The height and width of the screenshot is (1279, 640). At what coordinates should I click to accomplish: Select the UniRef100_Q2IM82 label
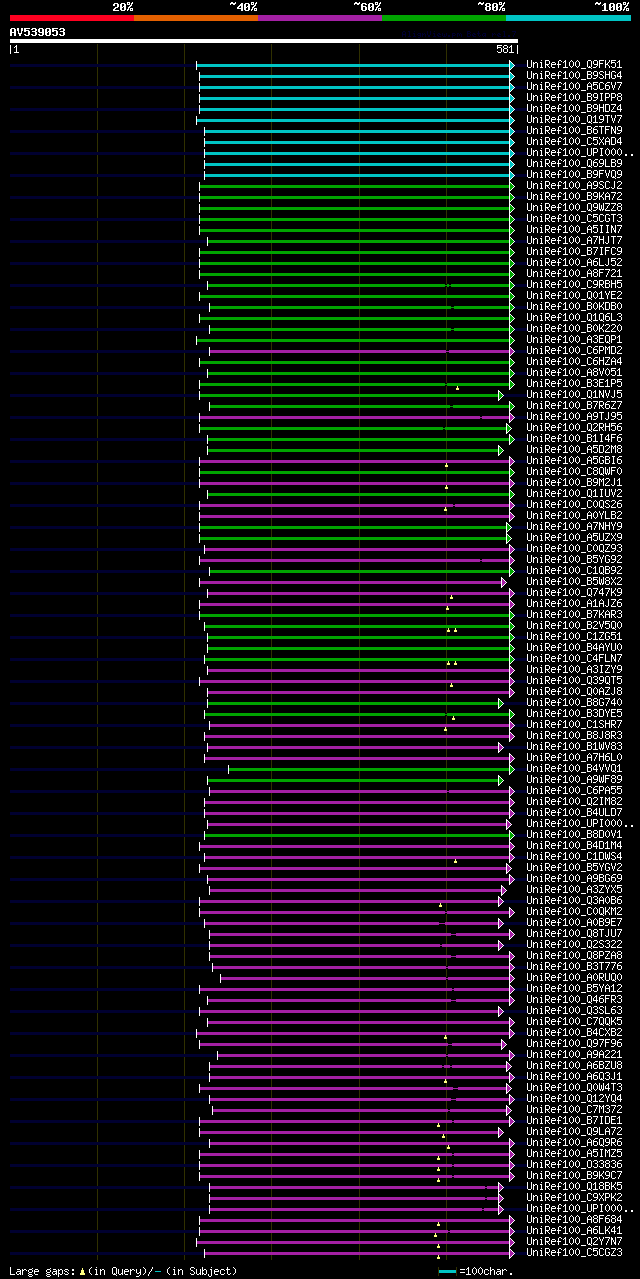click(x=574, y=801)
